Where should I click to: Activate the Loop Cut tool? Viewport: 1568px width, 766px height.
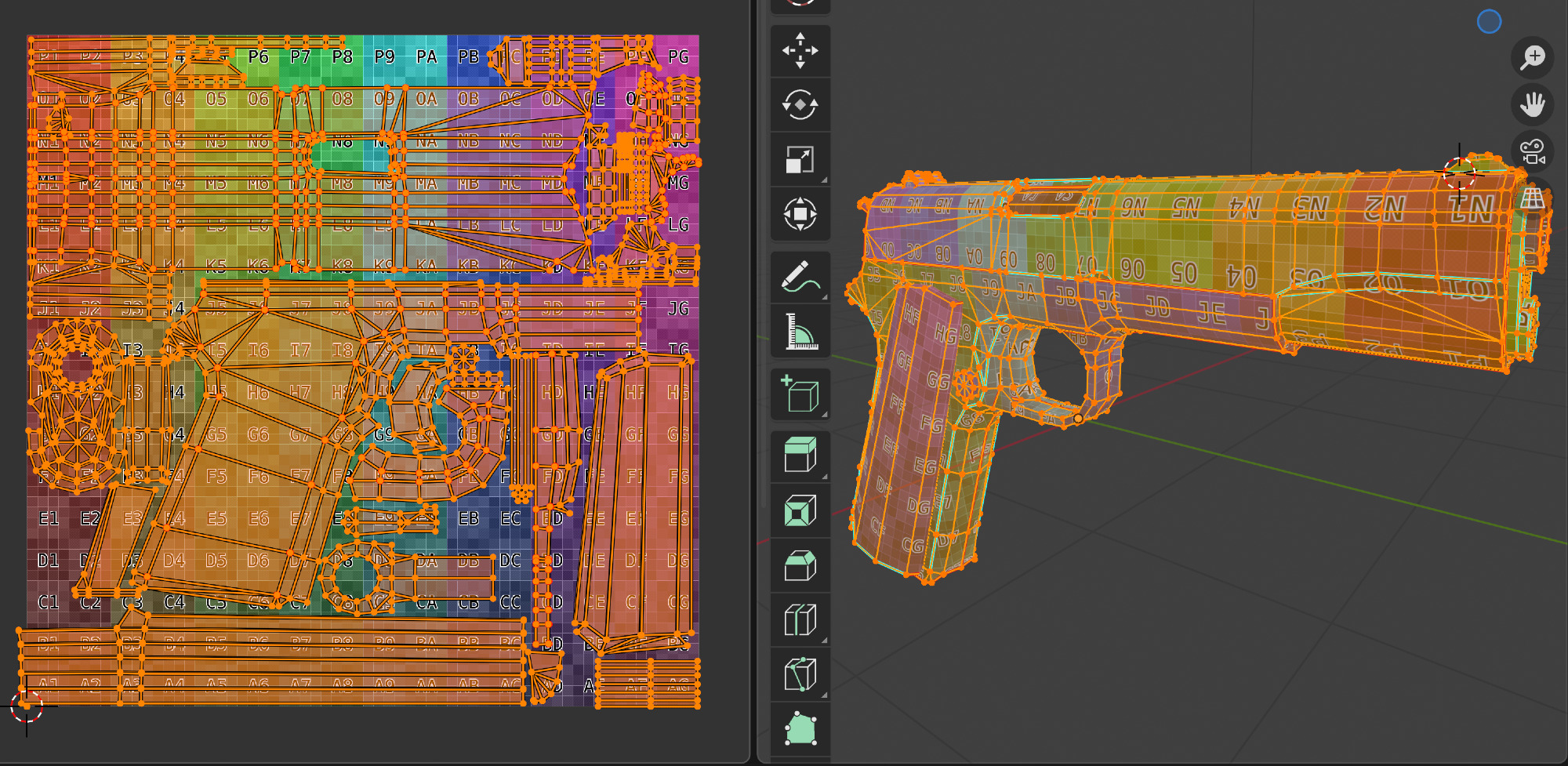800,620
